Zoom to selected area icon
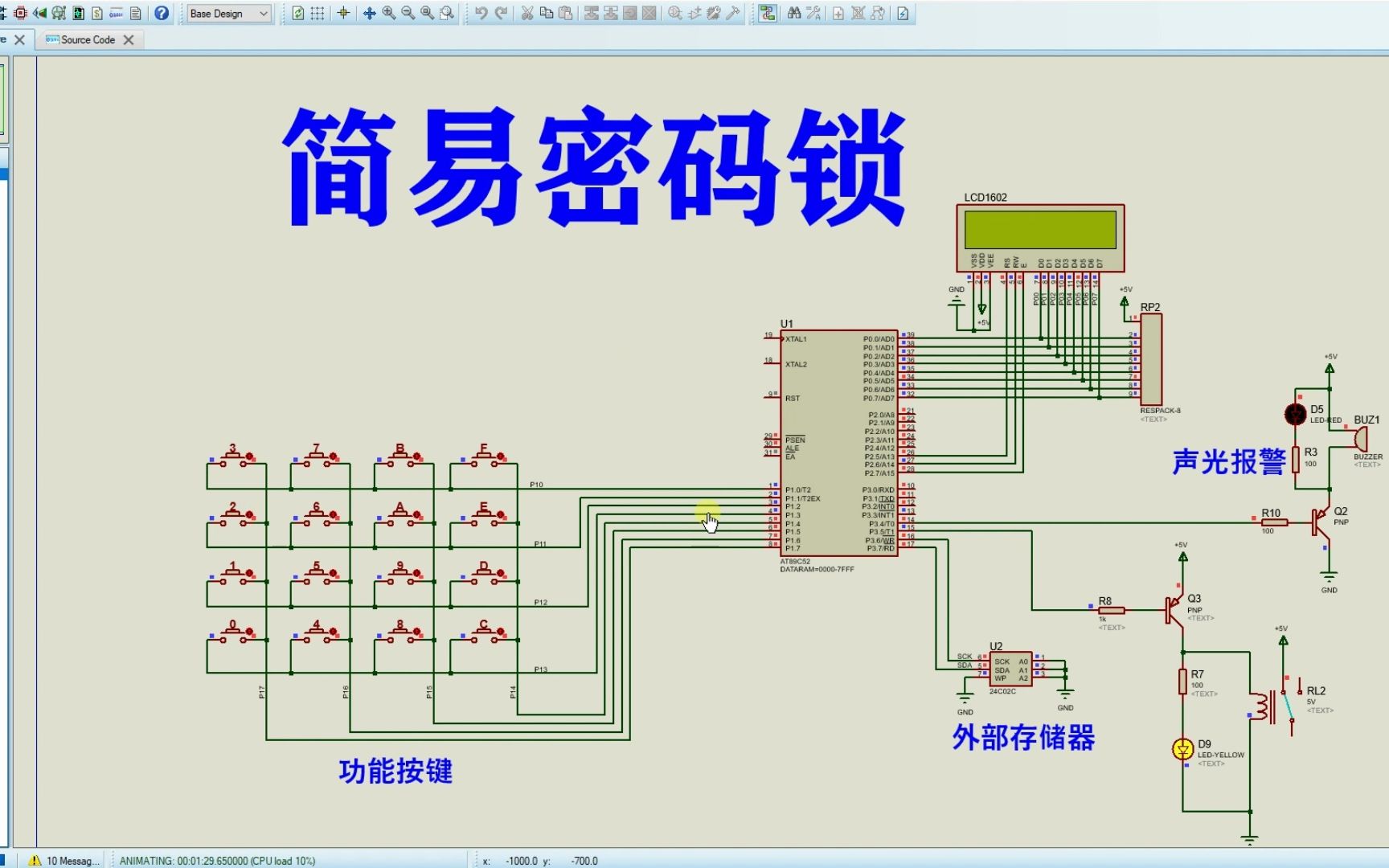The height and width of the screenshot is (868, 1389). [x=447, y=13]
